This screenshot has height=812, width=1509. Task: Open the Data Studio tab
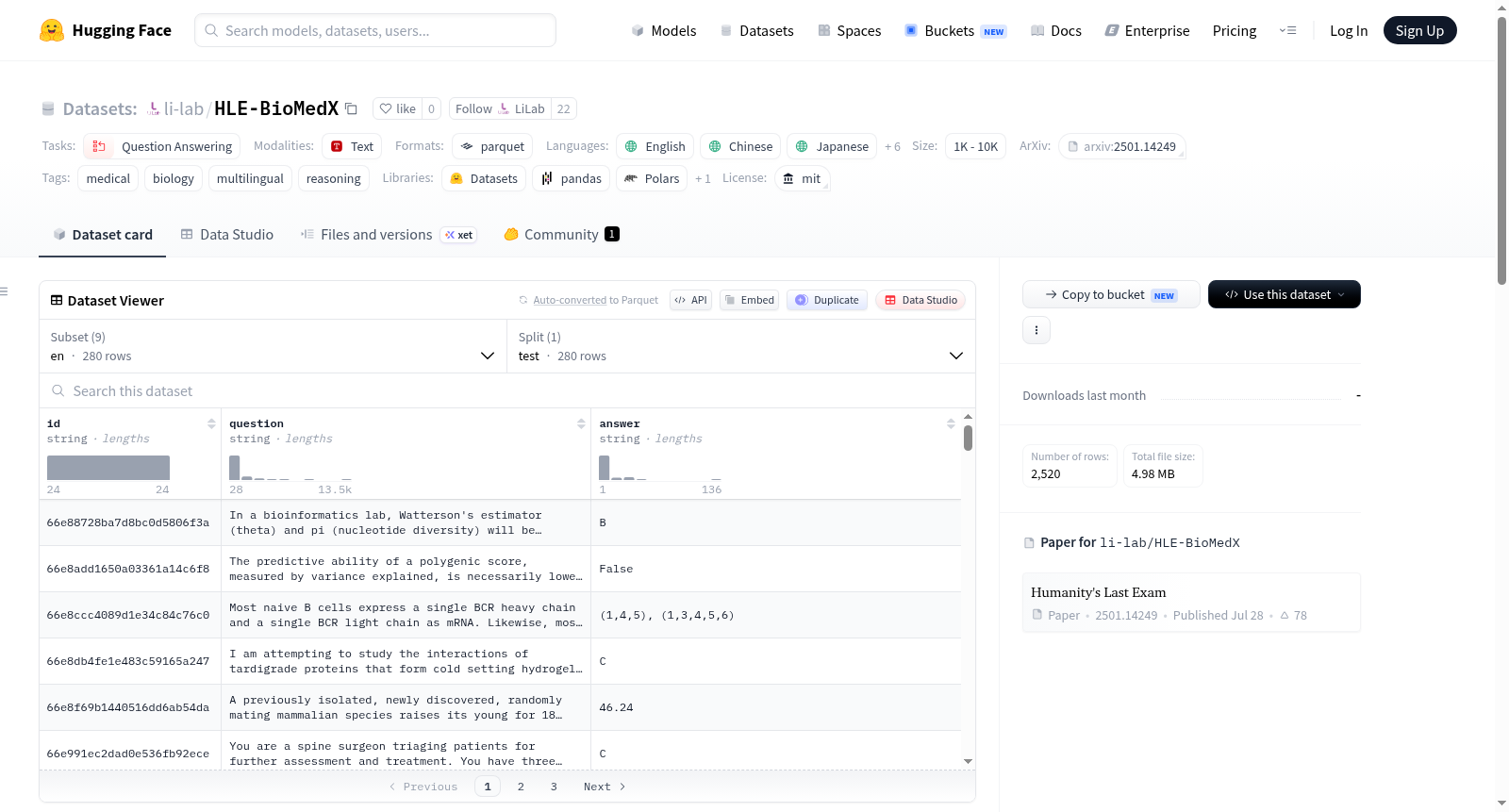227,235
